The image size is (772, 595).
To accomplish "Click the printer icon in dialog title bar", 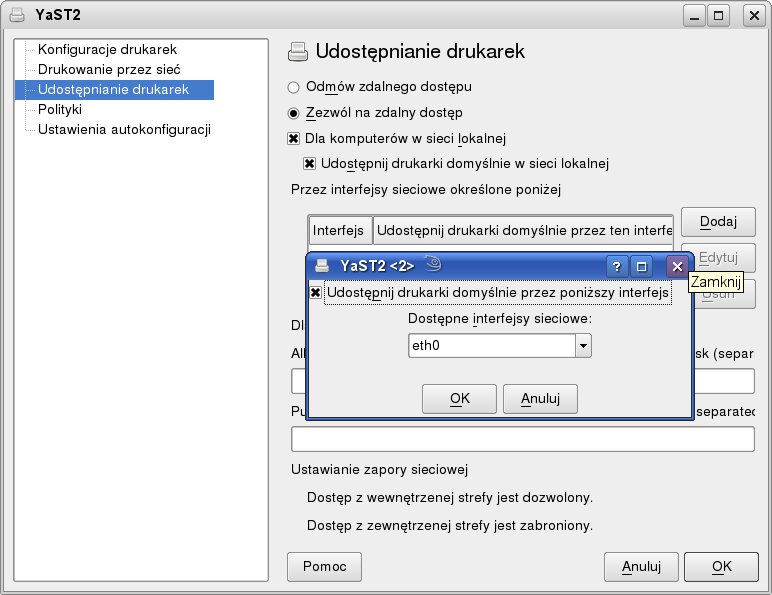I will (x=322, y=266).
